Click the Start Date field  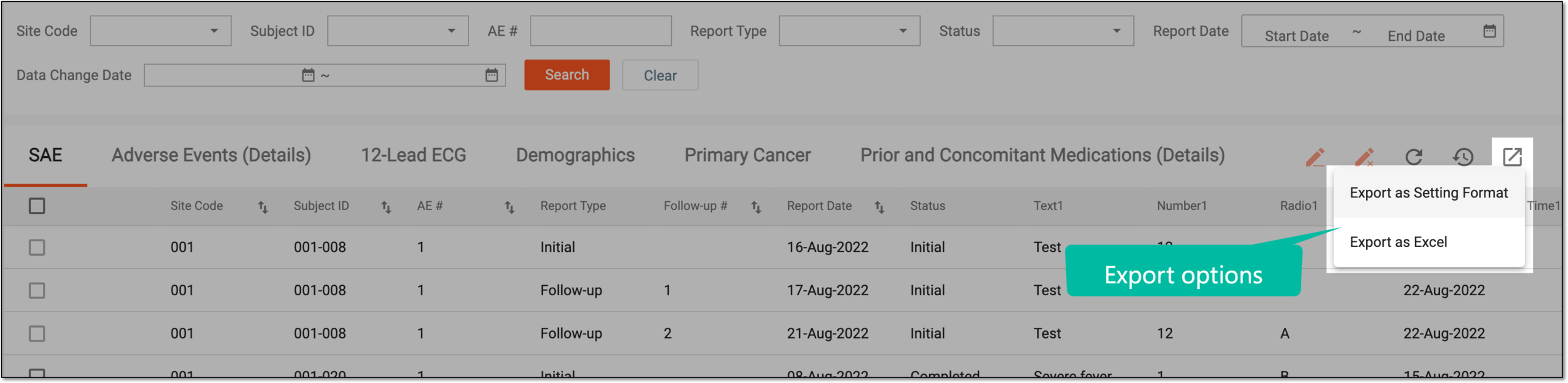tap(1296, 36)
